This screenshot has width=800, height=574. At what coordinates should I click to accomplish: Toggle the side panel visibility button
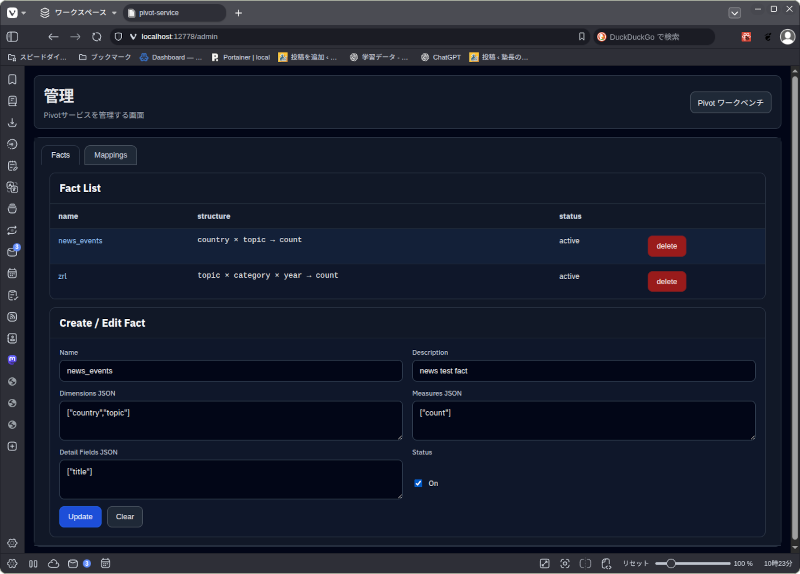[x=12, y=37]
